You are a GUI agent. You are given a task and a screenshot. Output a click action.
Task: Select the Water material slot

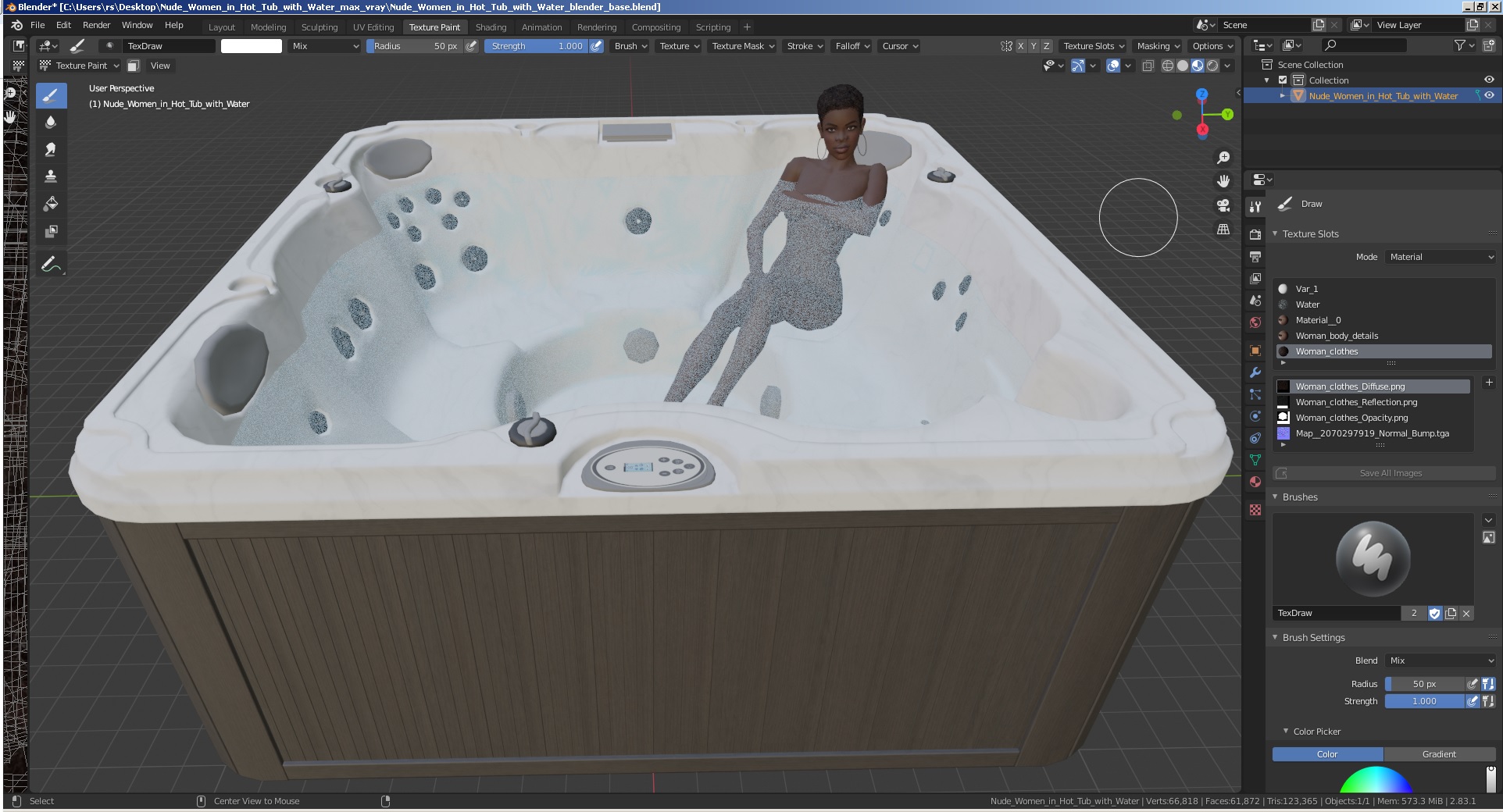pos(1383,304)
